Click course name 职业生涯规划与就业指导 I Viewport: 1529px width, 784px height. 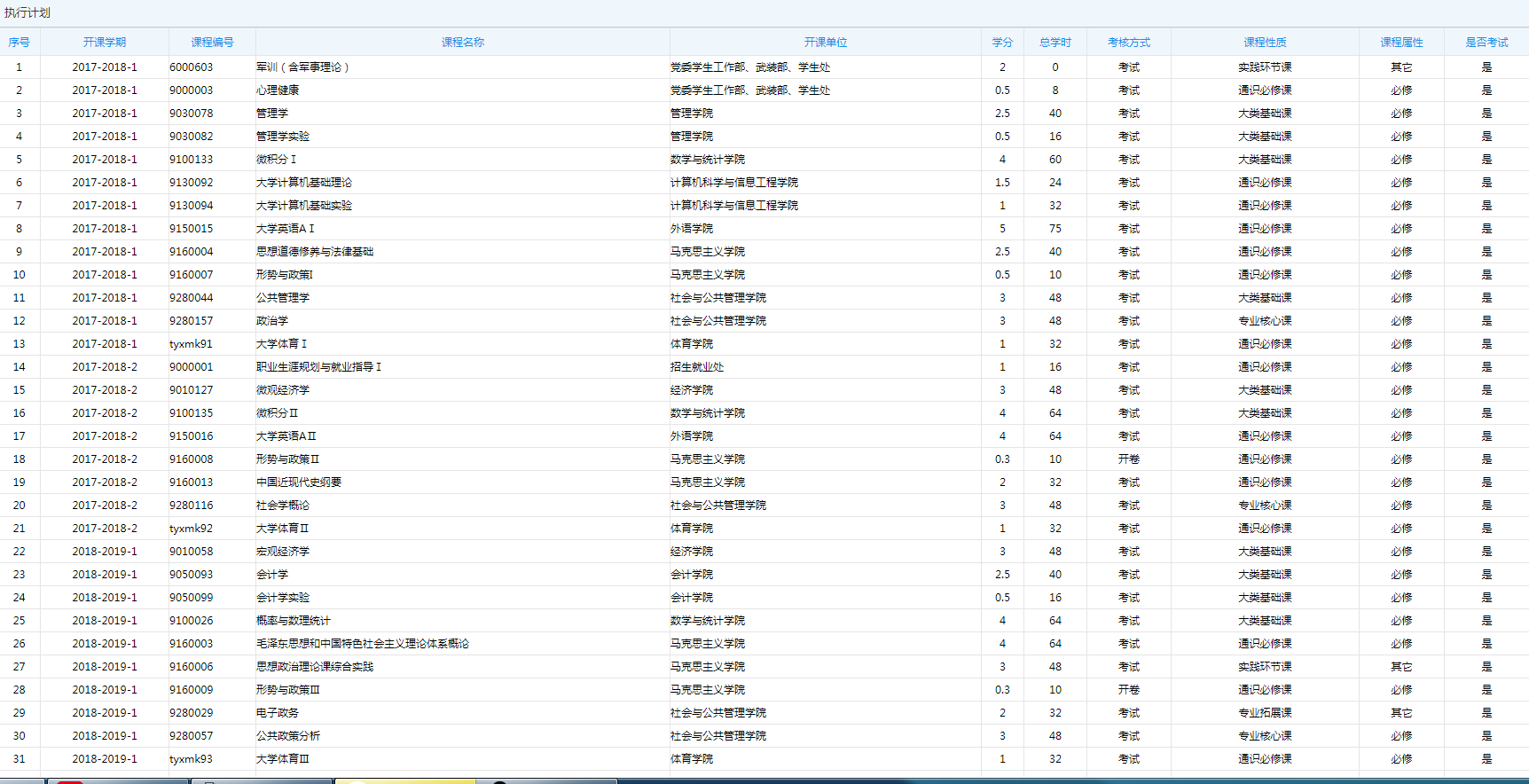coord(318,367)
